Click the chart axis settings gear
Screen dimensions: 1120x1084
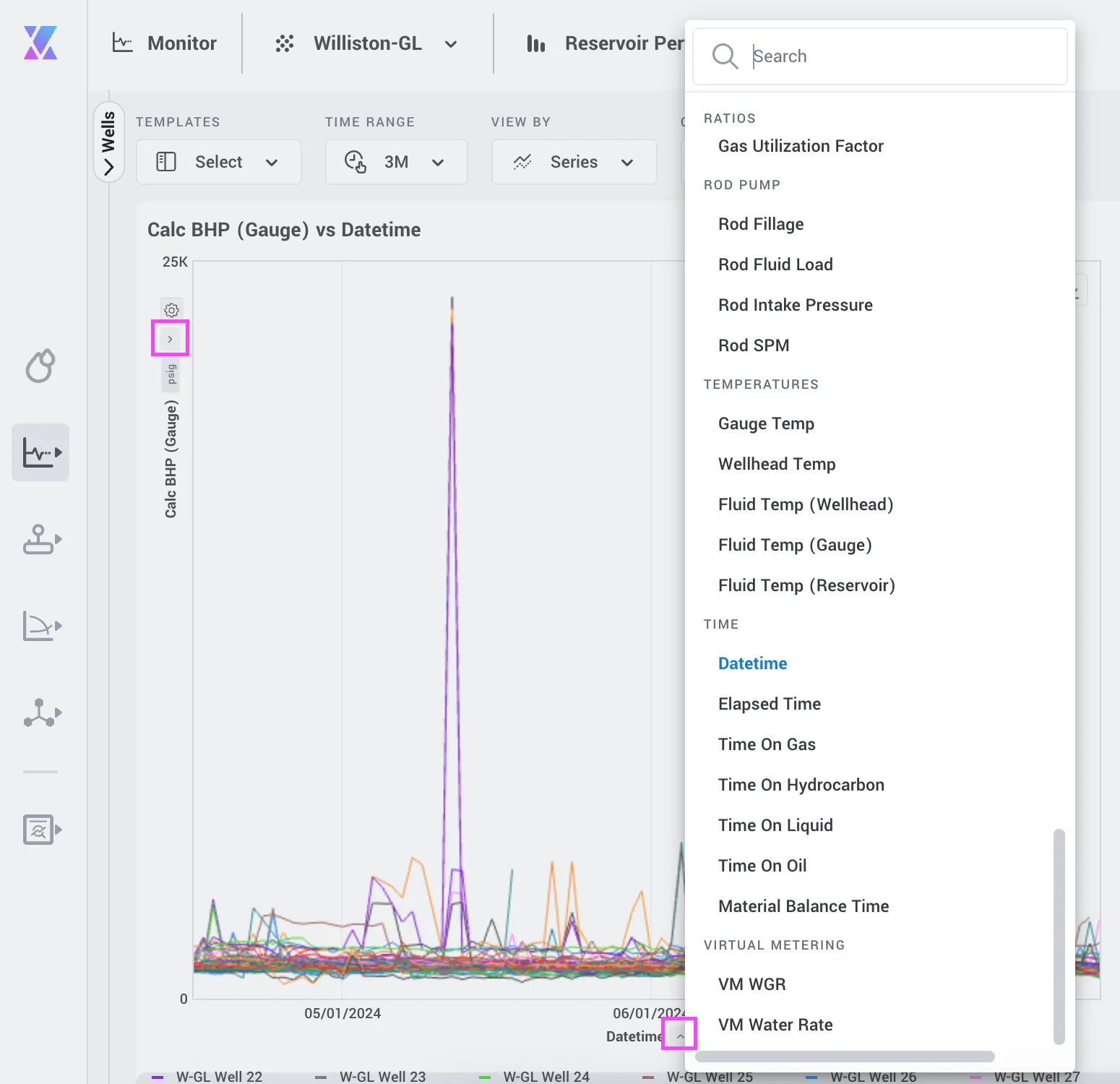(171, 310)
